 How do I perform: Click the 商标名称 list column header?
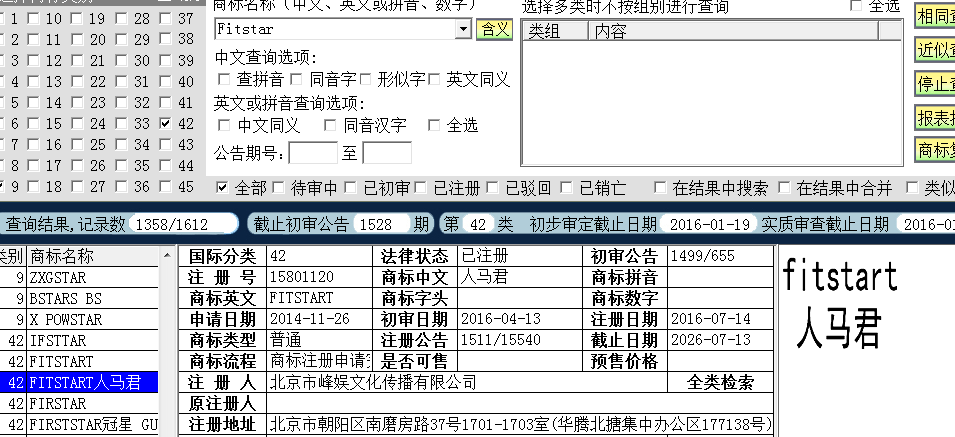click(x=93, y=256)
